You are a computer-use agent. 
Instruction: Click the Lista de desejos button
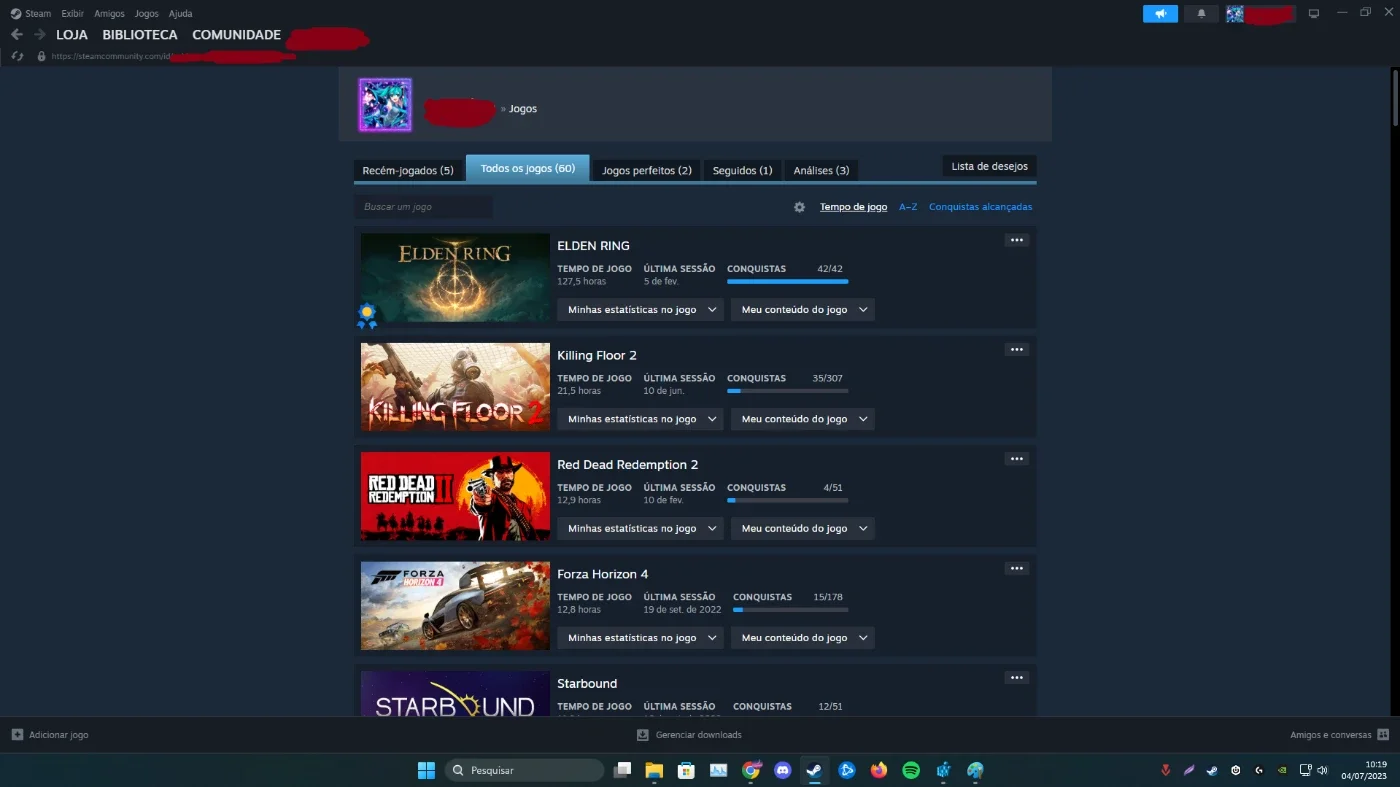point(989,166)
